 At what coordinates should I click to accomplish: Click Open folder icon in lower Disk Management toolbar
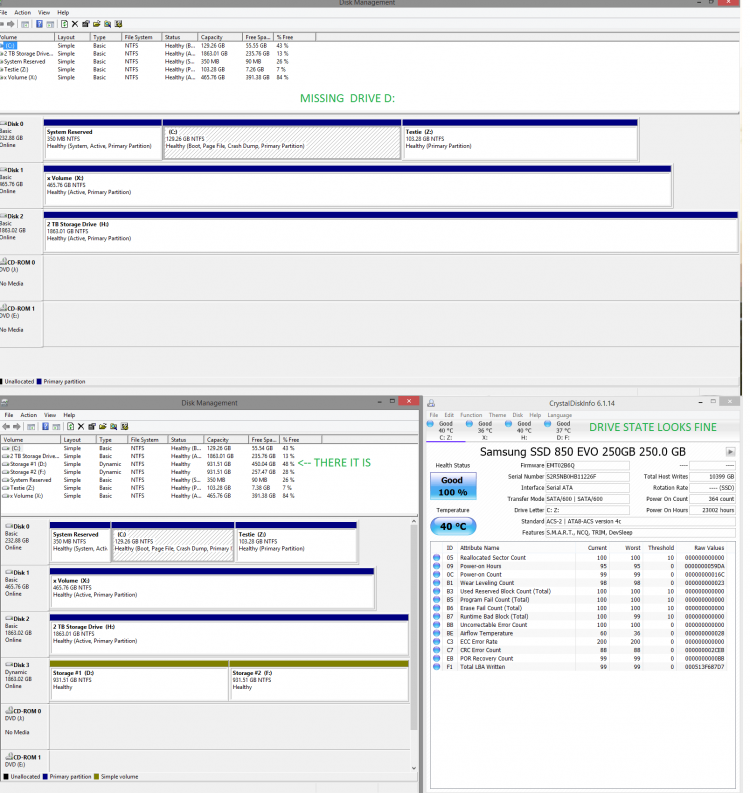pos(103,426)
